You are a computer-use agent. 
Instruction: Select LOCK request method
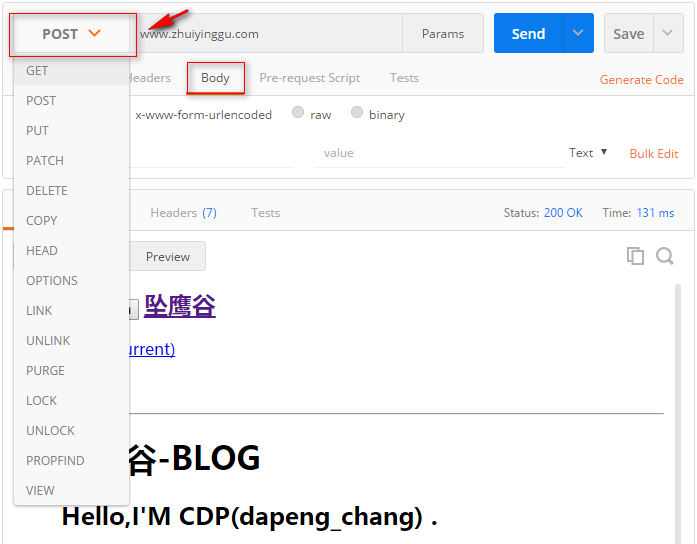71,400
